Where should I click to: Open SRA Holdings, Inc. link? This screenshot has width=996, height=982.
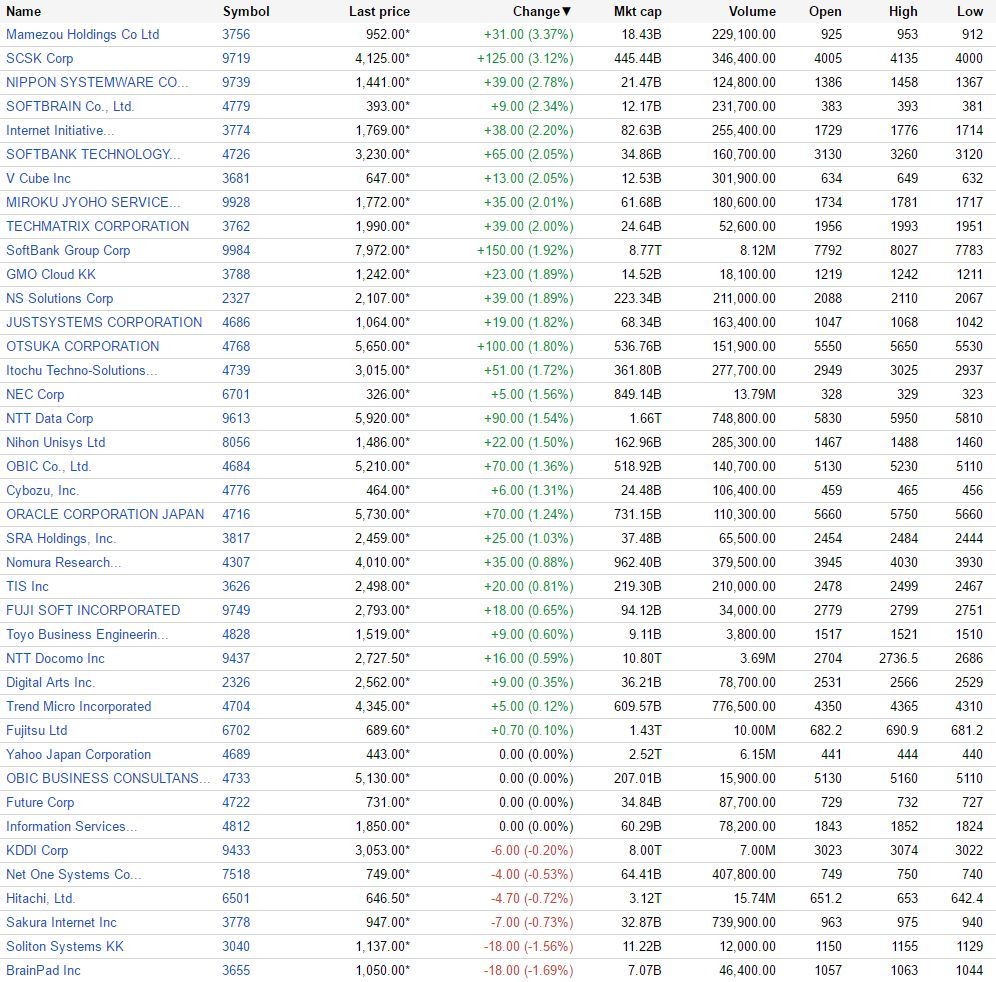[x=61, y=538]
